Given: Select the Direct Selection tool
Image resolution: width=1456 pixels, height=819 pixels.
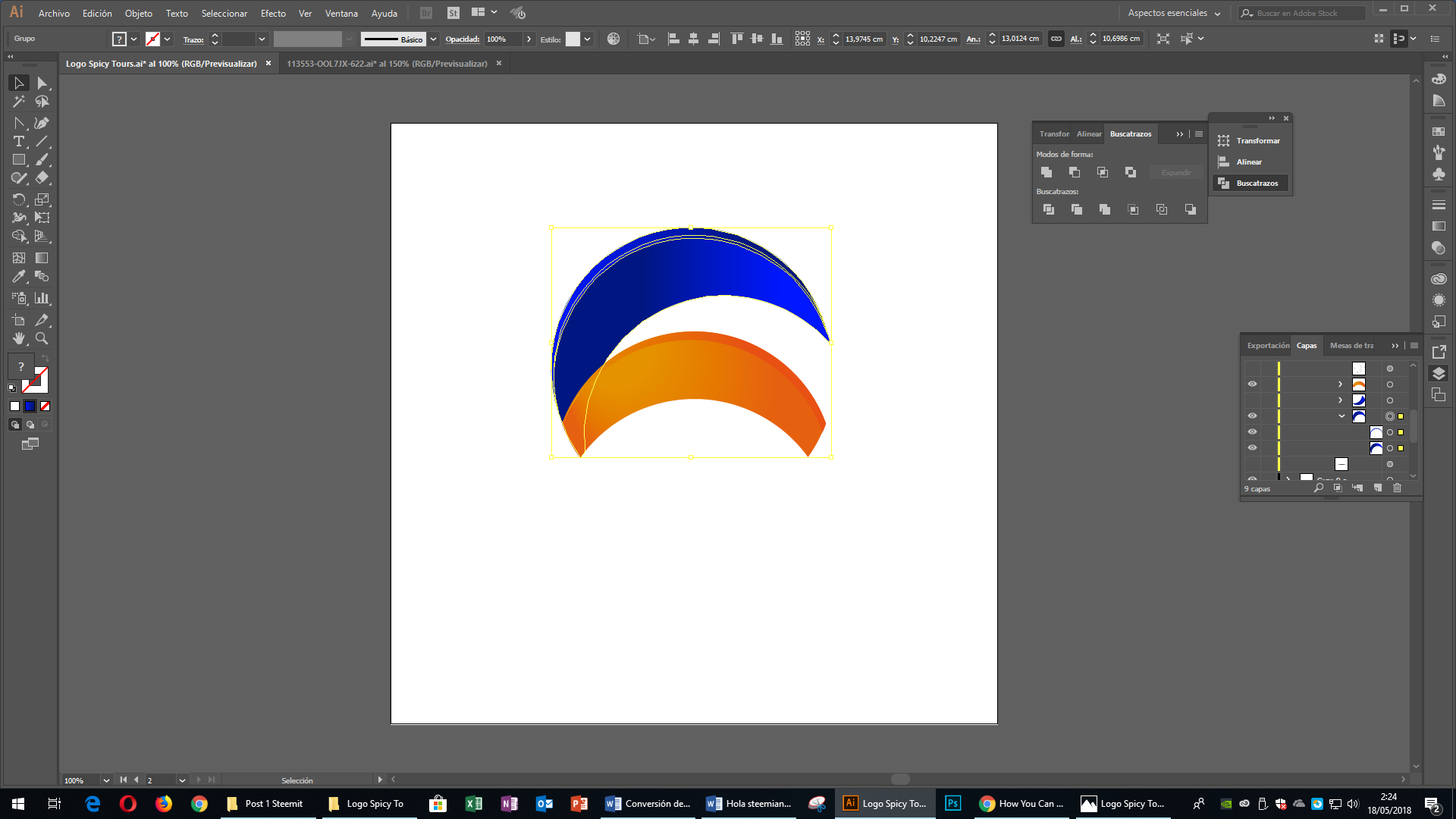Looking at the screenshot, I should click(42, 83).
